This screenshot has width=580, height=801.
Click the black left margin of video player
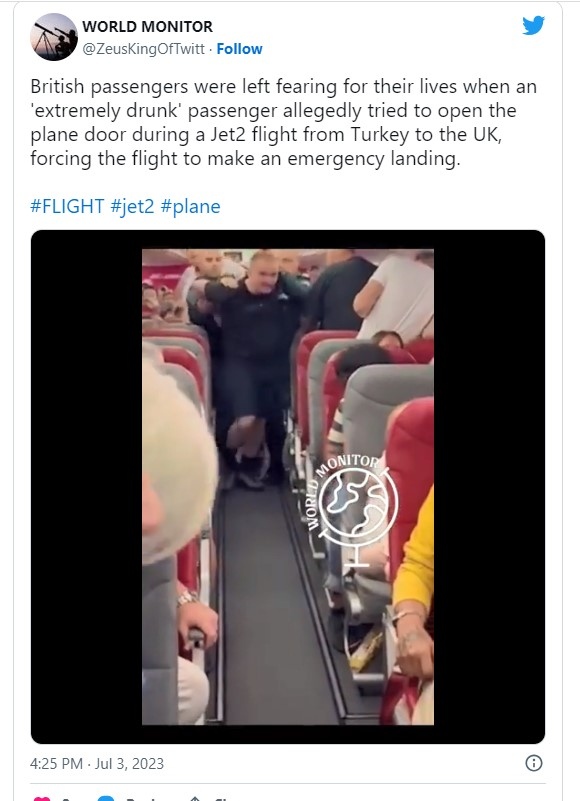[x=86, y=487]
